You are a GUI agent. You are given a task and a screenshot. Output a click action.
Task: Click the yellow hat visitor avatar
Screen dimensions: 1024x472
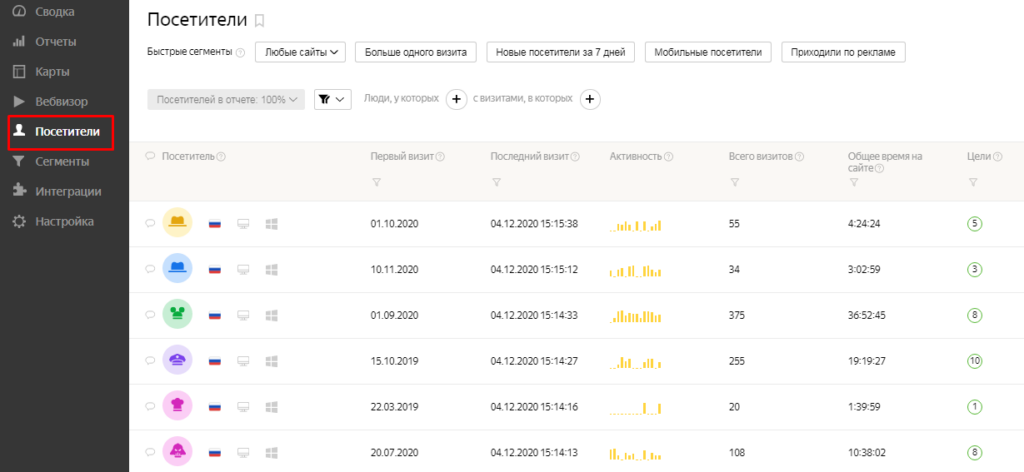(177, 223)
